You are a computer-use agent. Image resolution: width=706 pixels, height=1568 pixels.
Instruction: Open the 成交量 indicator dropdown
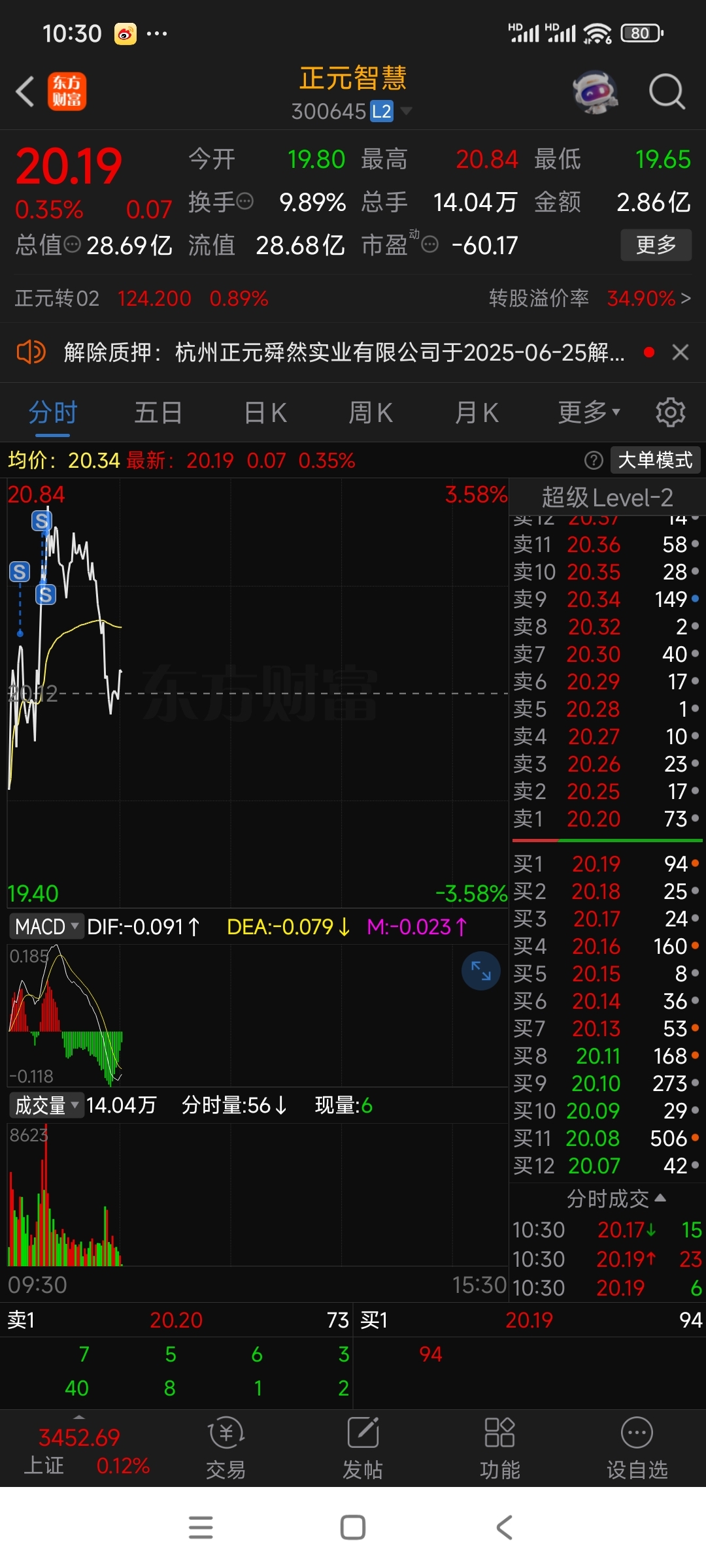(x=46, y=1105)
